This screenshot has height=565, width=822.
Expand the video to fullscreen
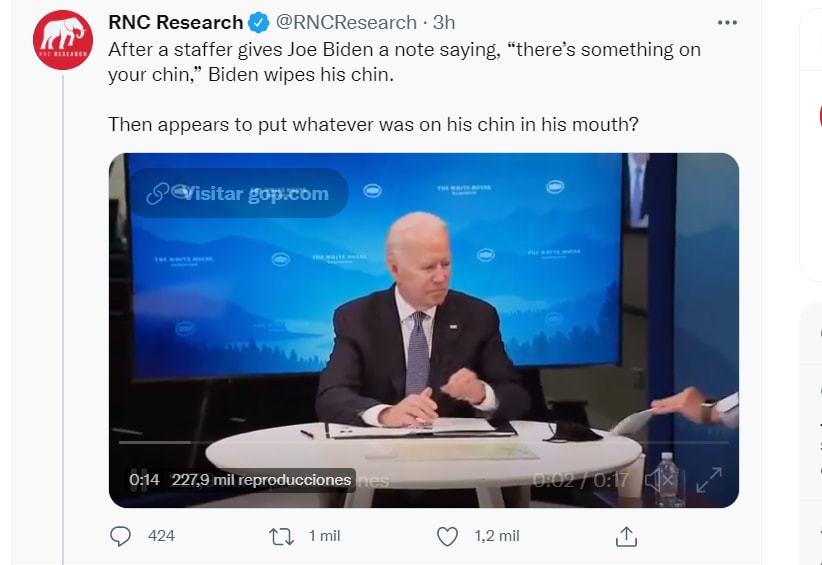709,480
